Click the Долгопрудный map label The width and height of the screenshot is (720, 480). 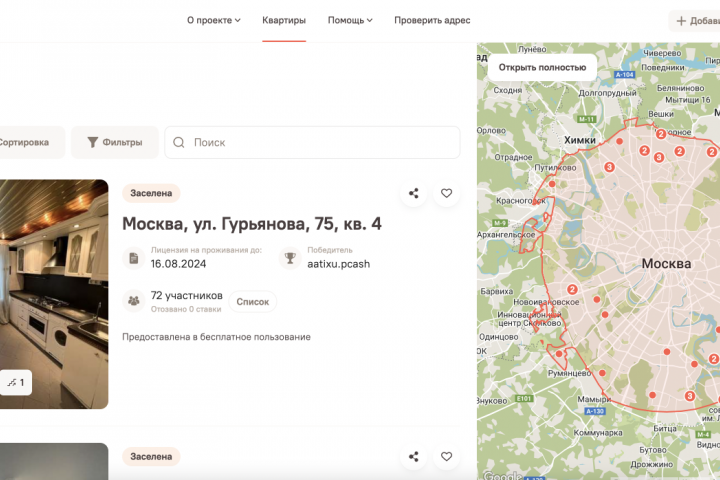click(608, 93)
